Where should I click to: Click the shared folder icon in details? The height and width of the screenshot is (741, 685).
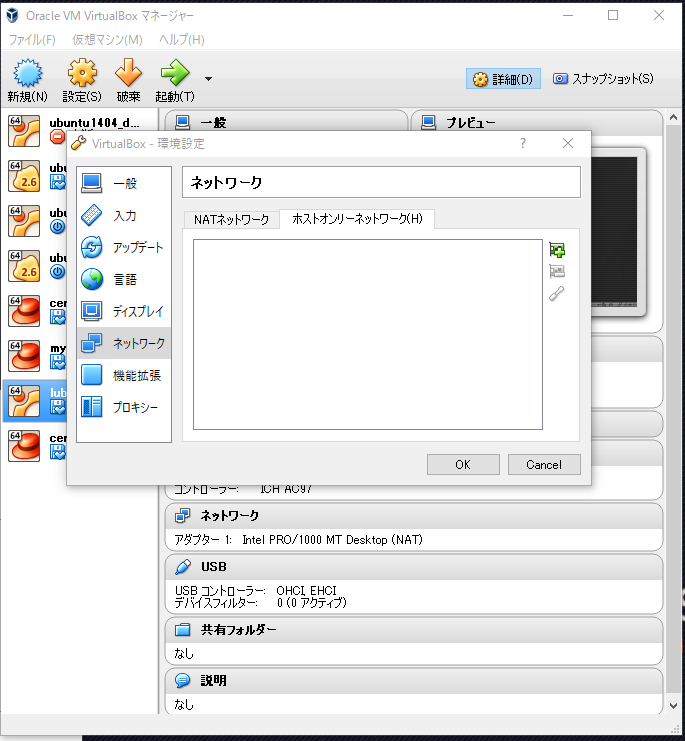pos(182,629)
